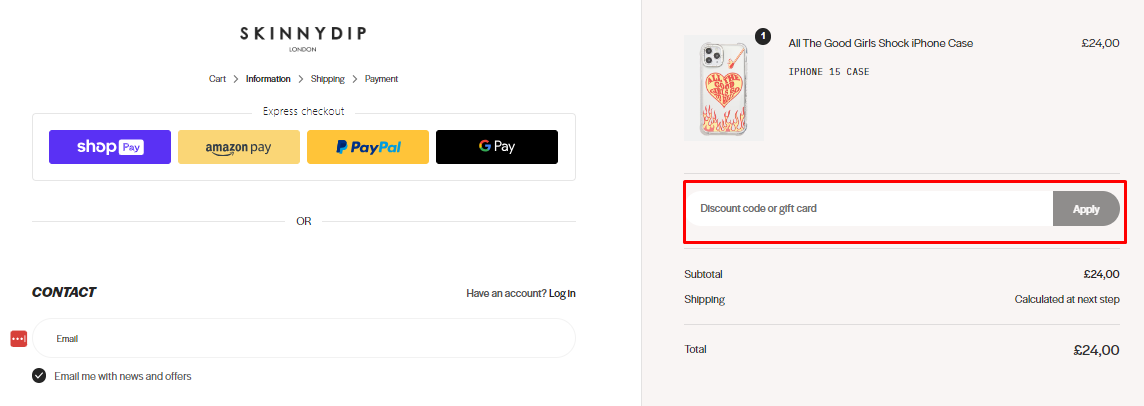
Task: Click the Skinnydip London logo
Action: coord(304,38)
